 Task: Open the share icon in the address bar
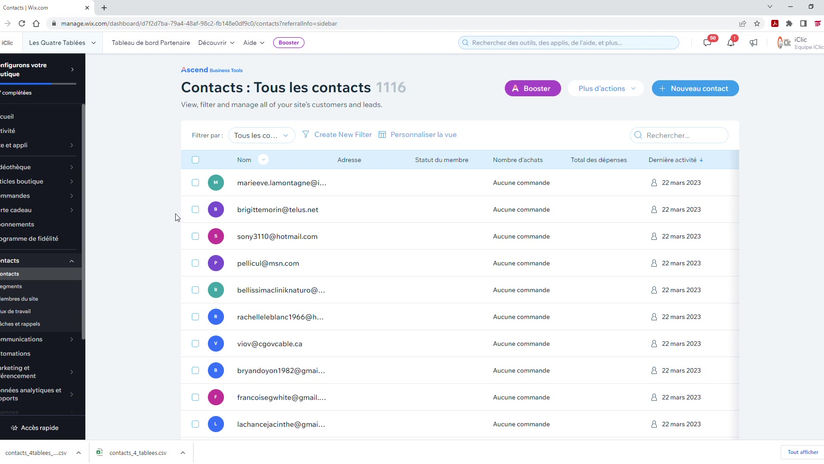coord(742,23)
